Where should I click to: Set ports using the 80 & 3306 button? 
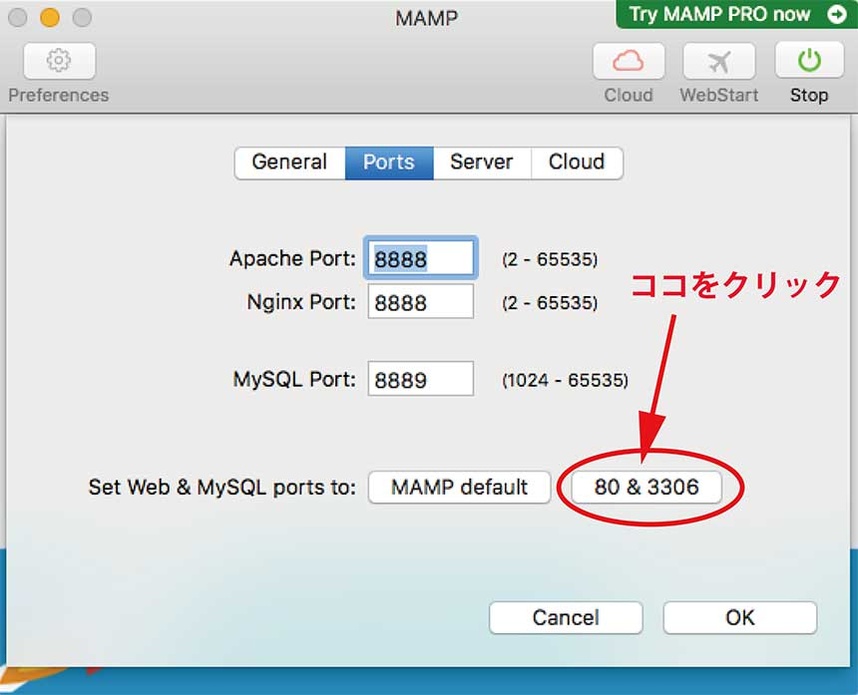(645, 488)
